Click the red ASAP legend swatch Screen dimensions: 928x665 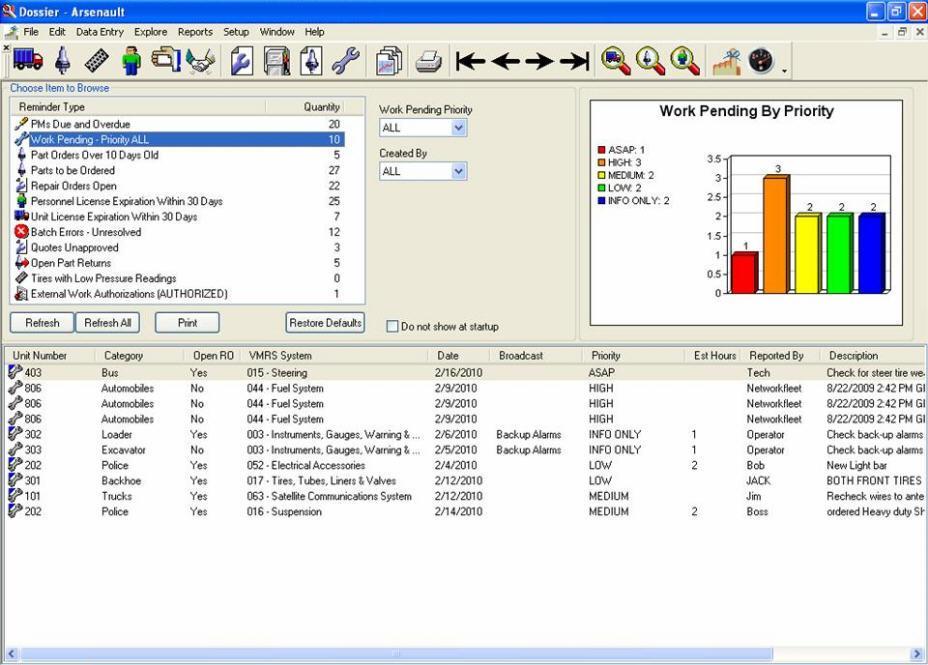pos(602,150)
